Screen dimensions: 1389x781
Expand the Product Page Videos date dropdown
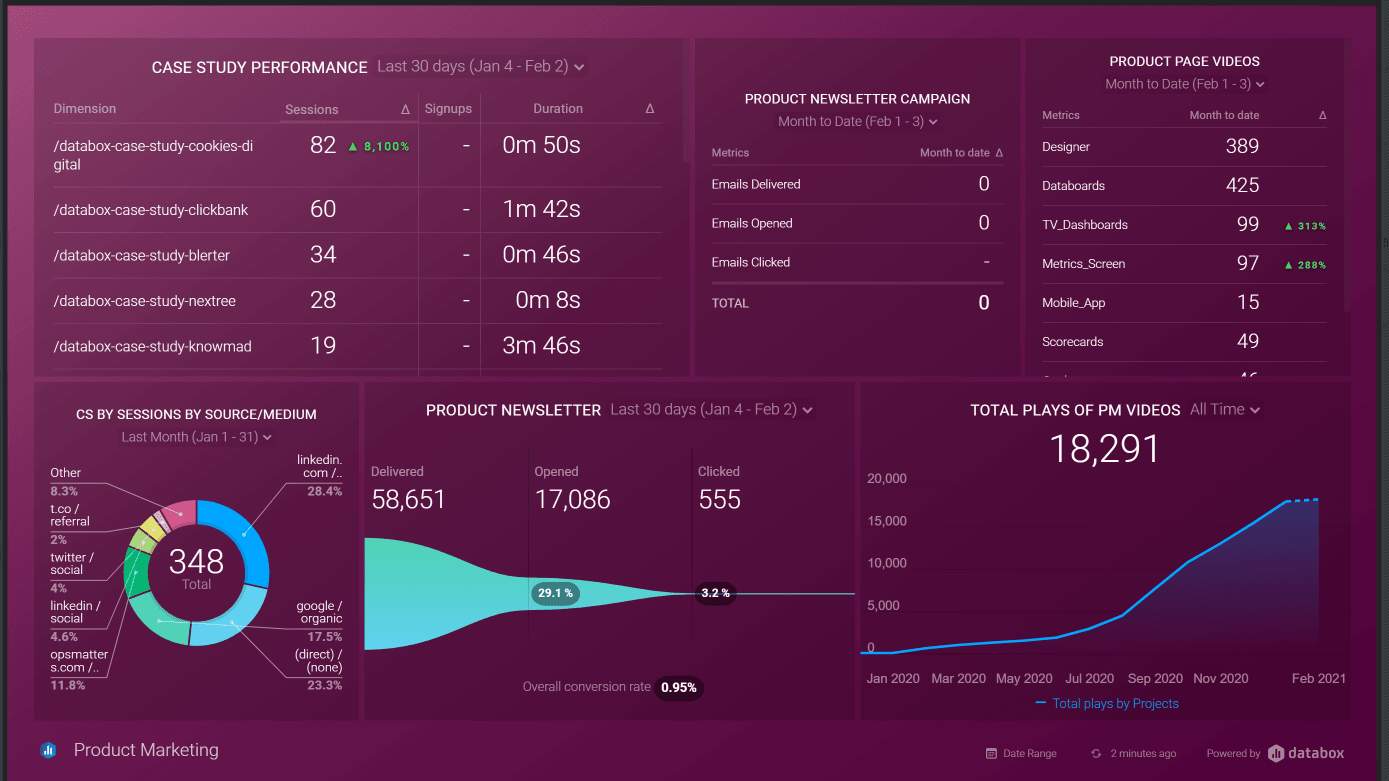pyautogui.click(x=1185, y=84)
